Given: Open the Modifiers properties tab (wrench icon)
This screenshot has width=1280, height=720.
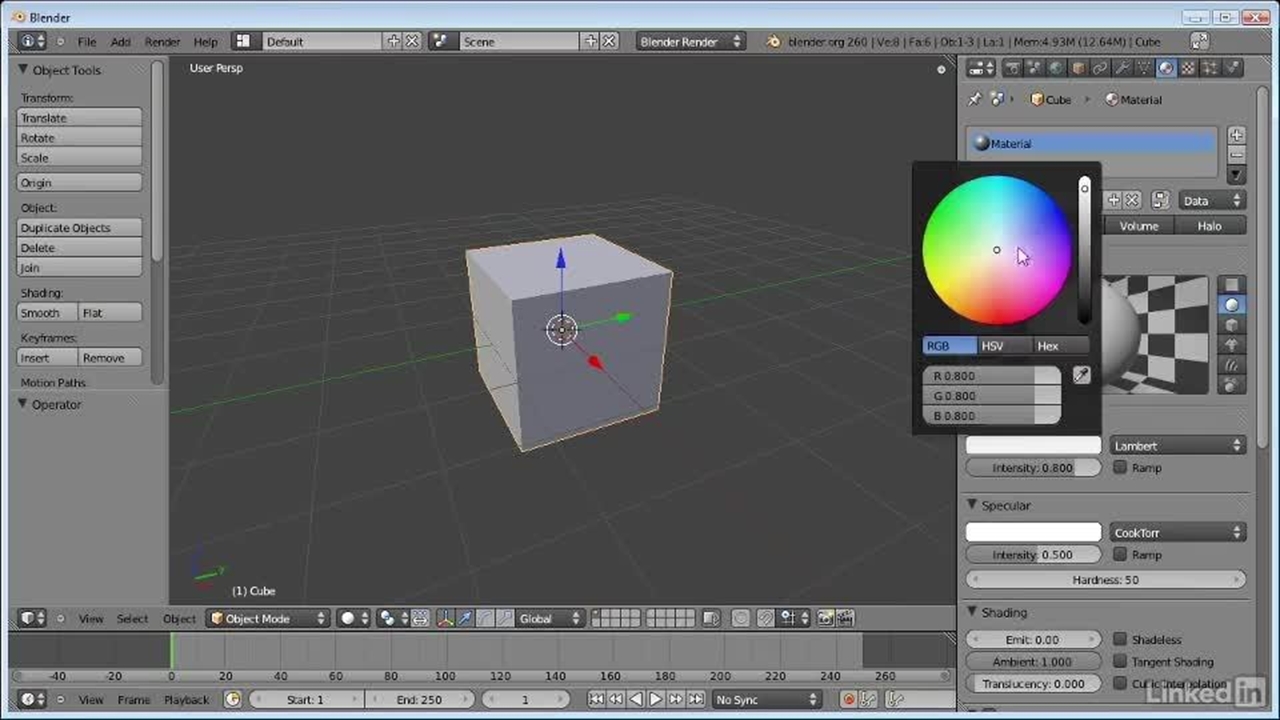Looking at the screenshot, I should pyautogui.click(x=1122, y=68).
